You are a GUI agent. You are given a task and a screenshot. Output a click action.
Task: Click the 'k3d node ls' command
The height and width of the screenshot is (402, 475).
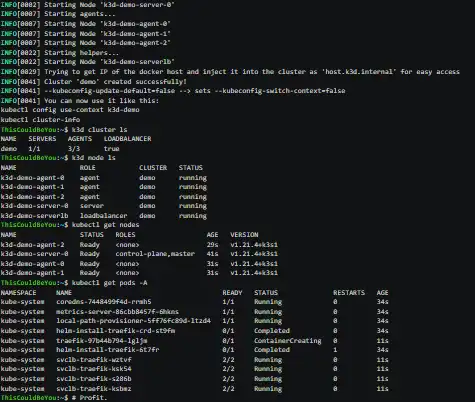[x=94, y=157]
